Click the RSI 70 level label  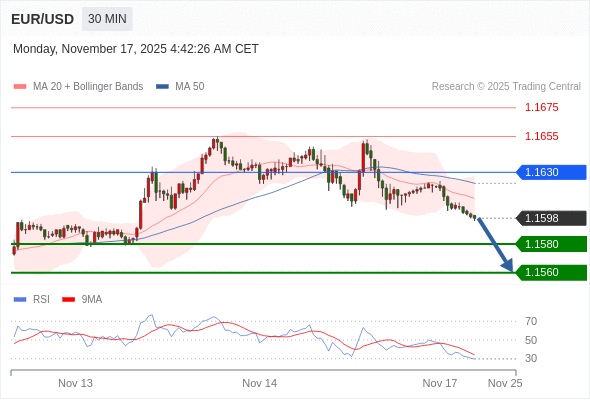click(531, 321)
